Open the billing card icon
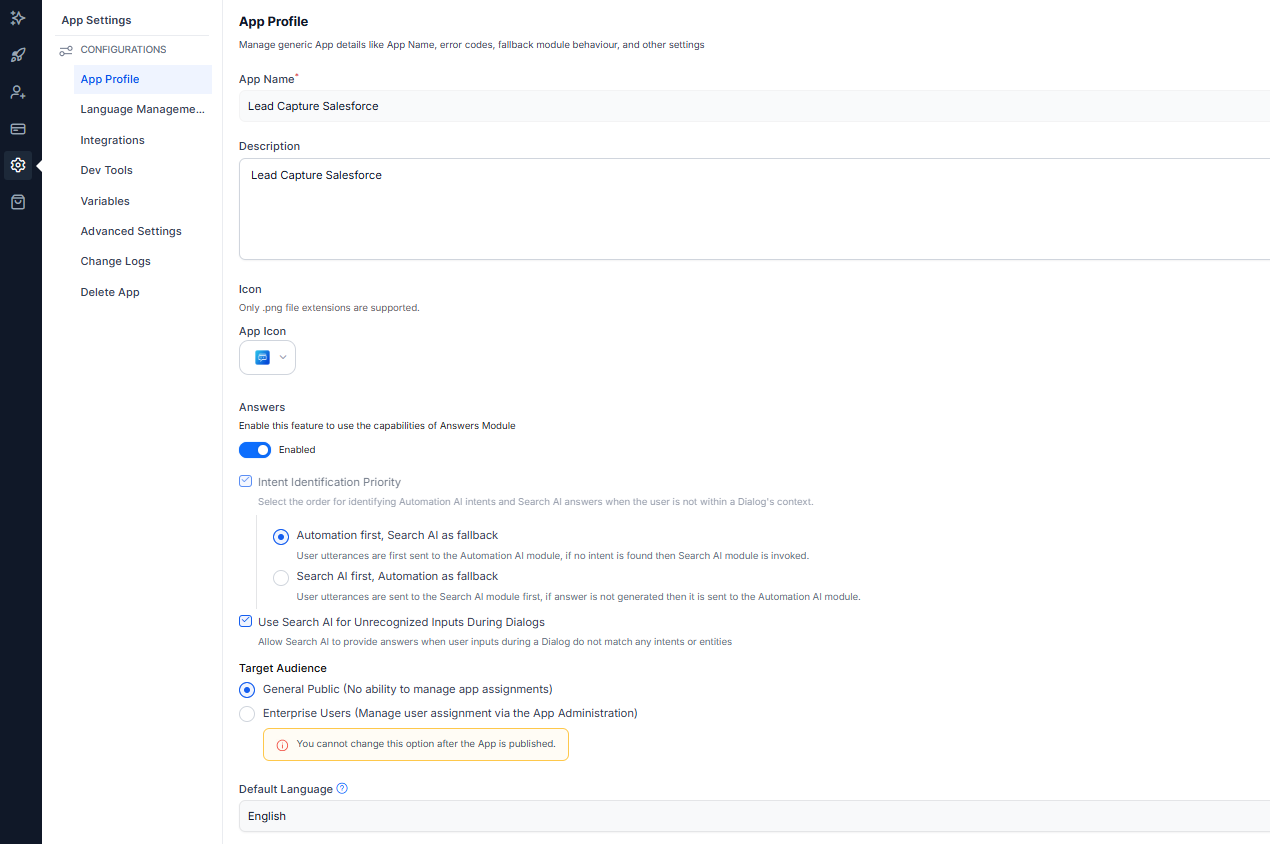Viewport: 1270px width, 844px height. pyautogui.click(x=18, y=129)
